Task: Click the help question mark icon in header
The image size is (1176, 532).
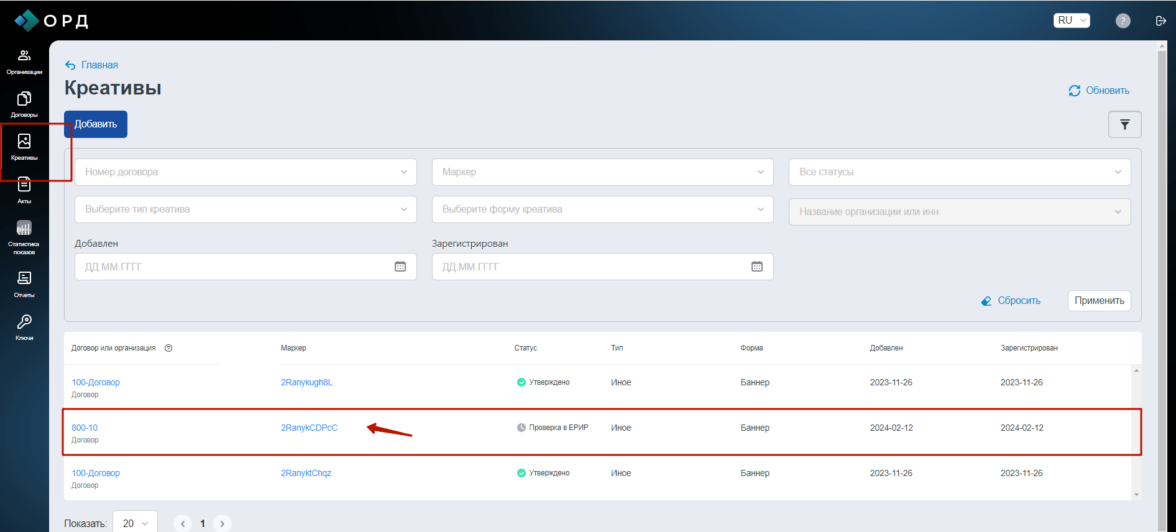Action: point(1123,21)
